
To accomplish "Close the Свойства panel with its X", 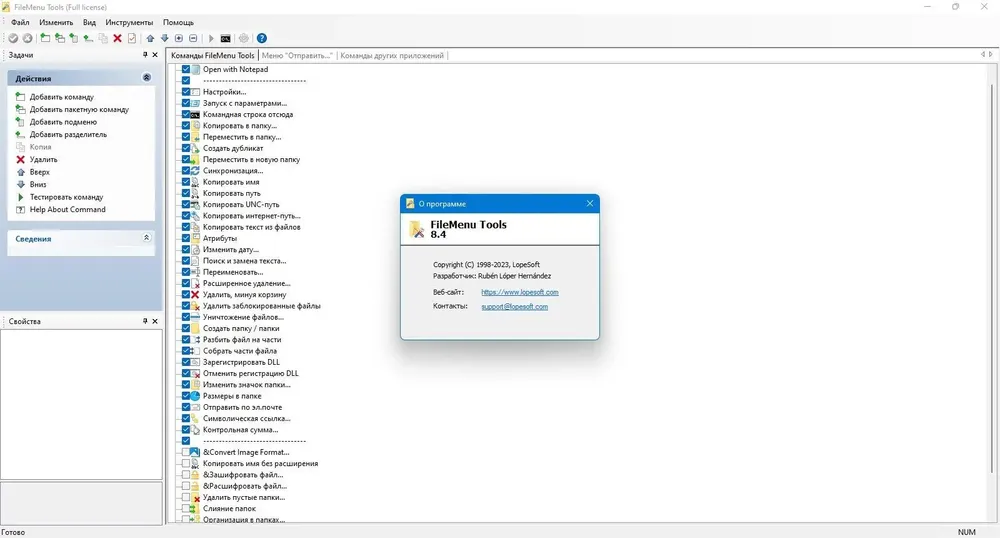I will click(155, 321).
